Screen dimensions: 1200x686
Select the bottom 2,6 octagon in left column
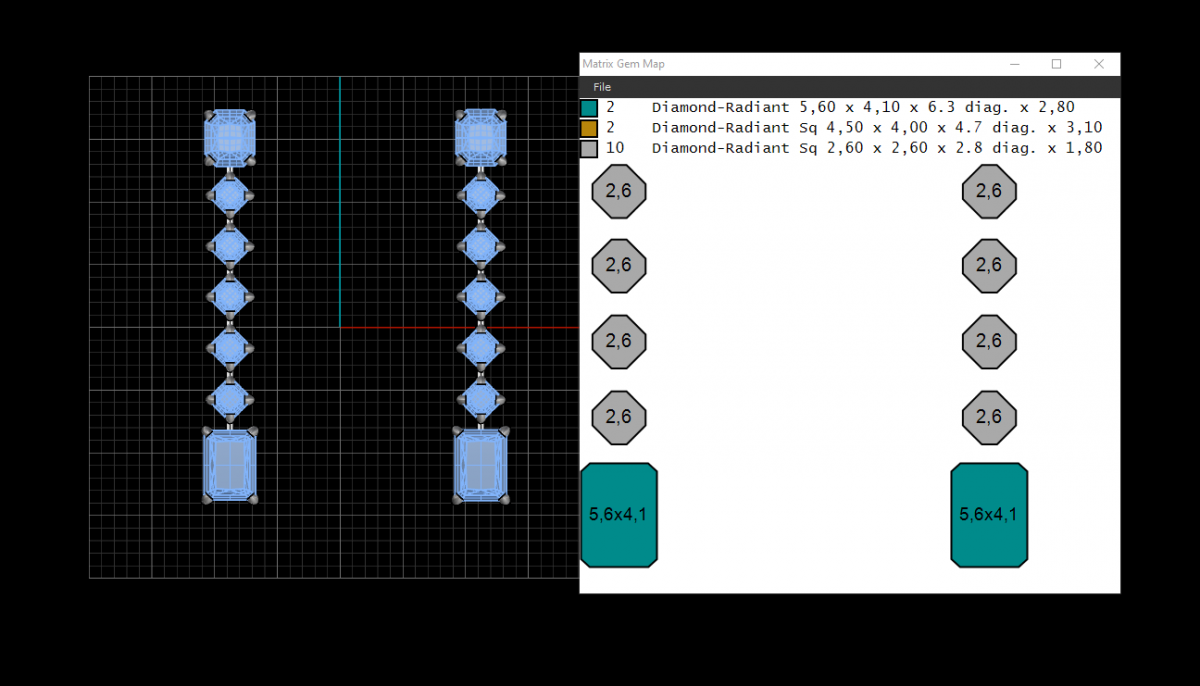pyautogui.click(x=619, y=417)
